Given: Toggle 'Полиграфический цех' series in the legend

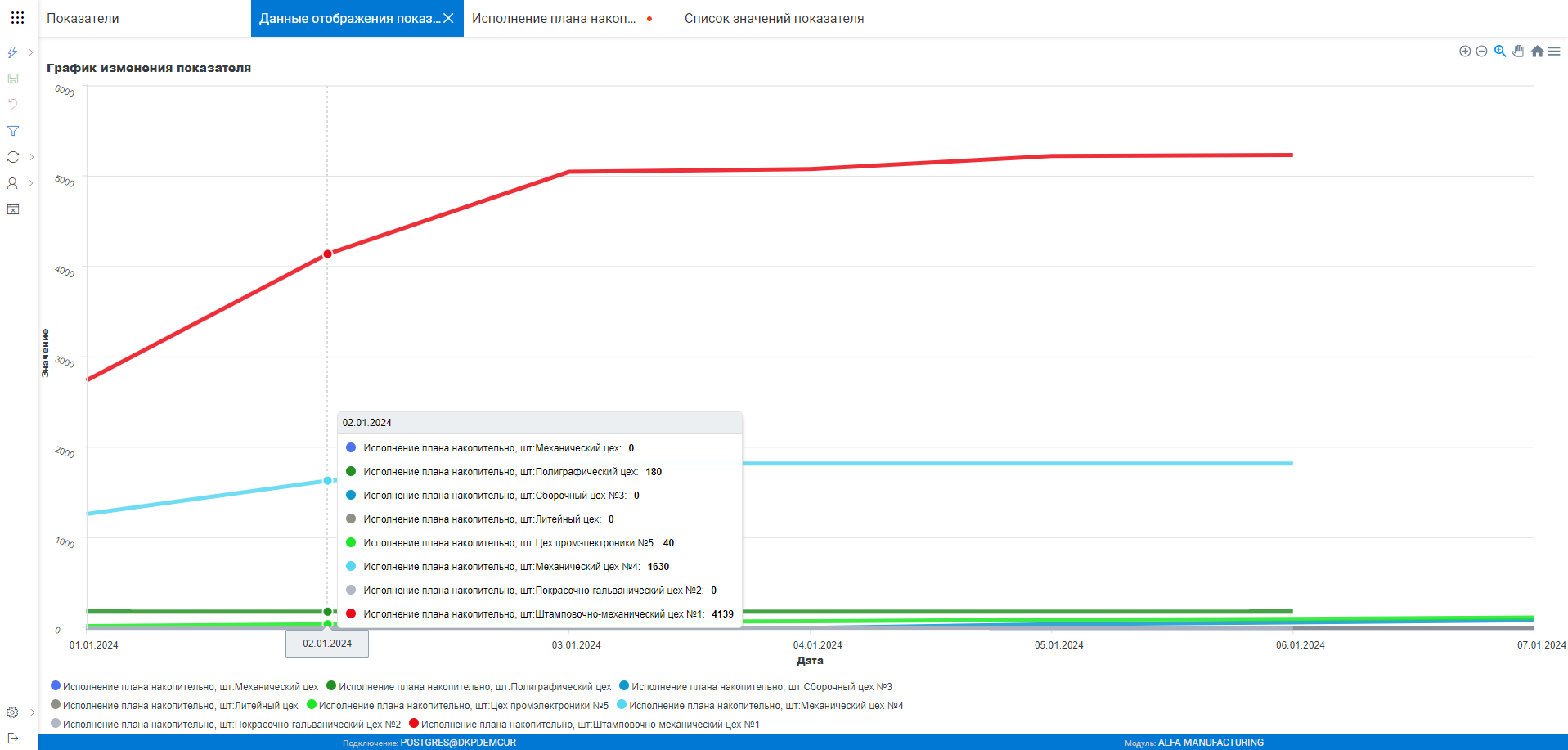Looking at the screenshot, I should coord(469,687).
